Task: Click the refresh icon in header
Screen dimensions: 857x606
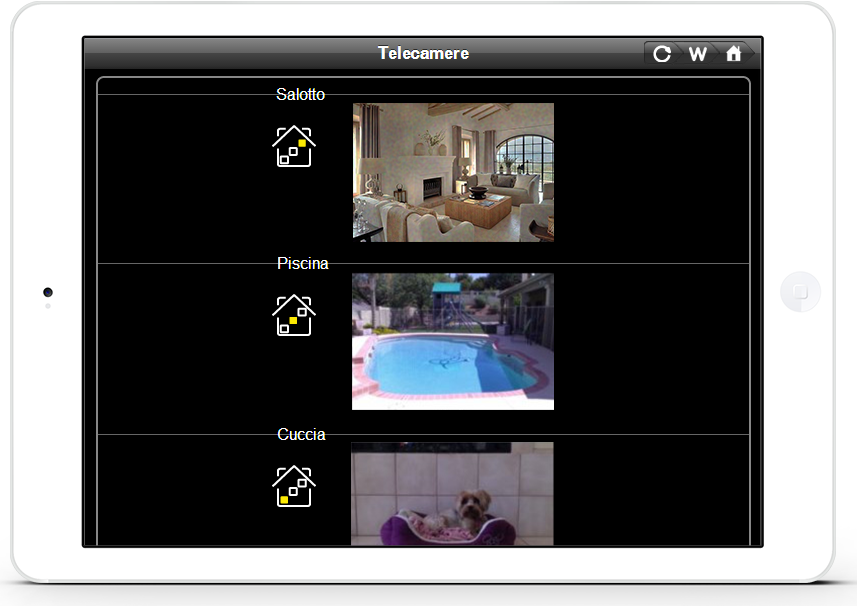Action: pyautogui.click(x=662, y=54)
